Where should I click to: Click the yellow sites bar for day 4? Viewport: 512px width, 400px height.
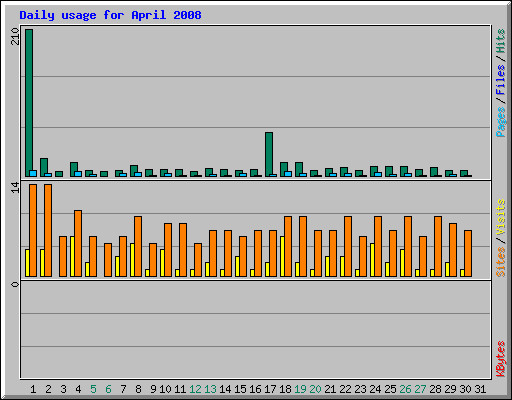72,256
